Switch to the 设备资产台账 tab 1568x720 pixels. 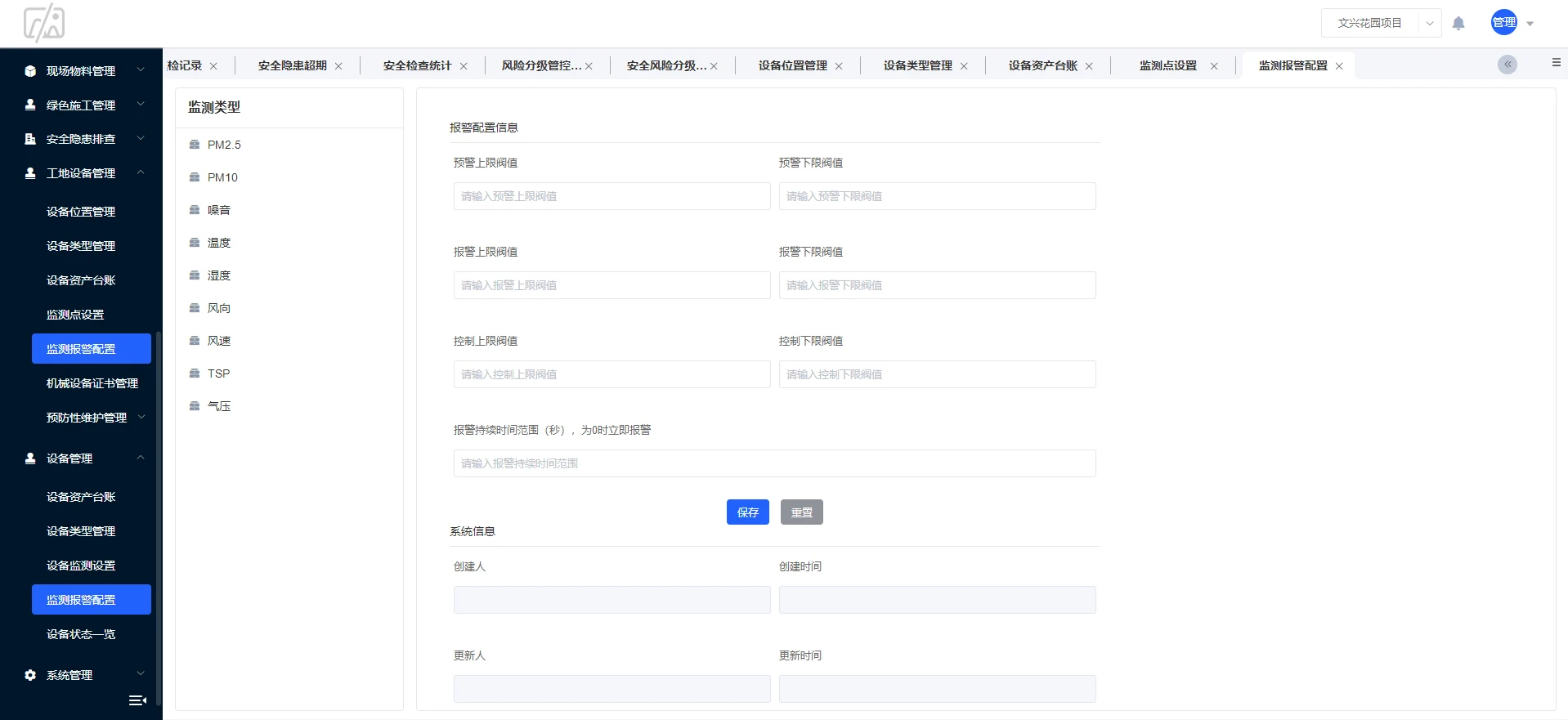click(1042, 65)
